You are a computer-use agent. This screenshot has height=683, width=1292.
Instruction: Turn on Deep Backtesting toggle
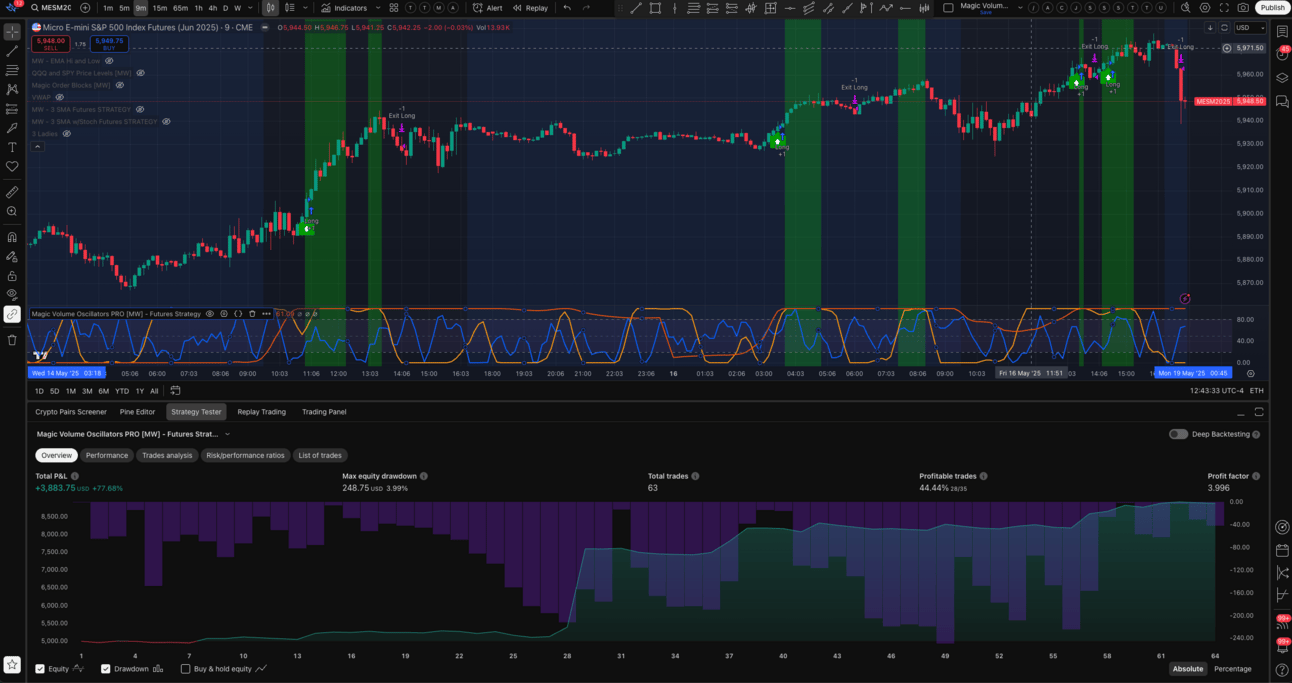click(1178, 434)
